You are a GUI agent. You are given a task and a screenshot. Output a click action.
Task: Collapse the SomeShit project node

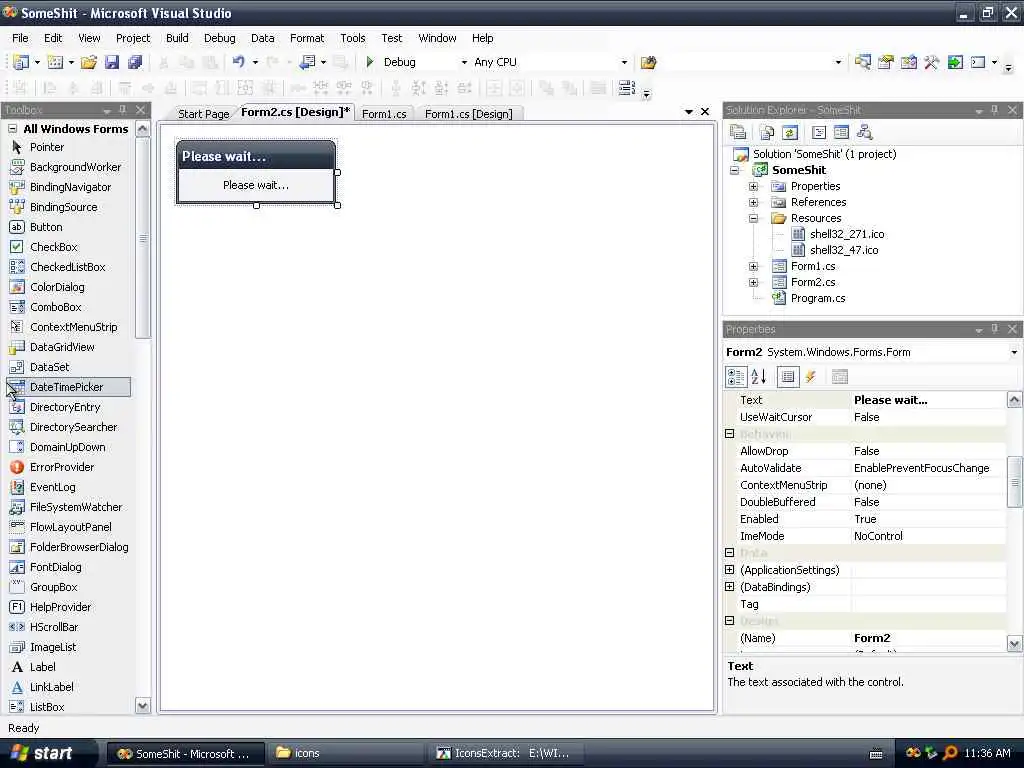click(x=735, y=170)
